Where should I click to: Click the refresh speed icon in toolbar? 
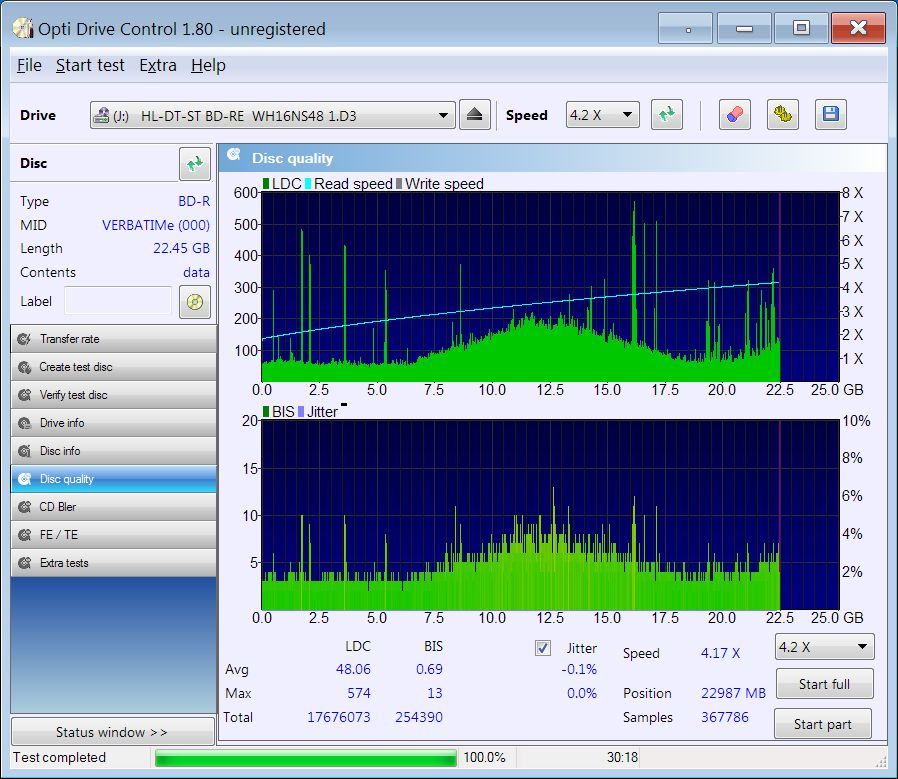click(x=666, y=115)
